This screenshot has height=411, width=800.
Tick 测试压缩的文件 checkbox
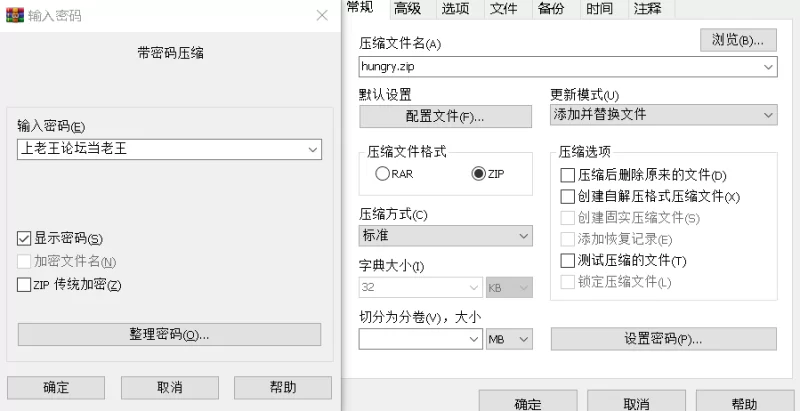(567, 261)
